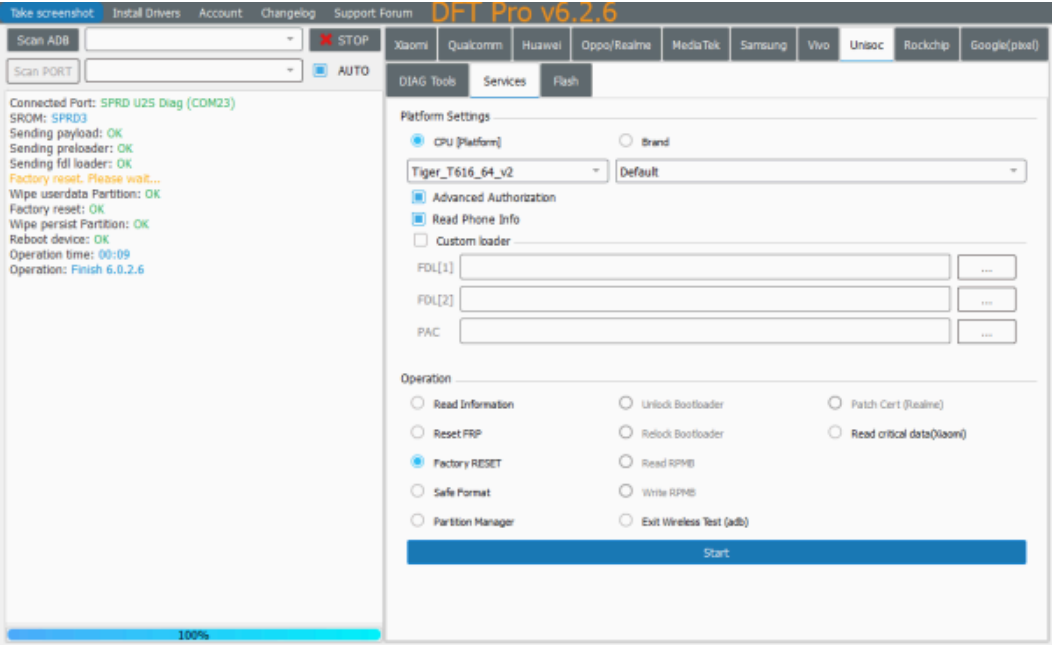This screenshot has width=1052, height=647.
Task: Switch to the Xiaomi tab
Action: (x=411, y=45)
